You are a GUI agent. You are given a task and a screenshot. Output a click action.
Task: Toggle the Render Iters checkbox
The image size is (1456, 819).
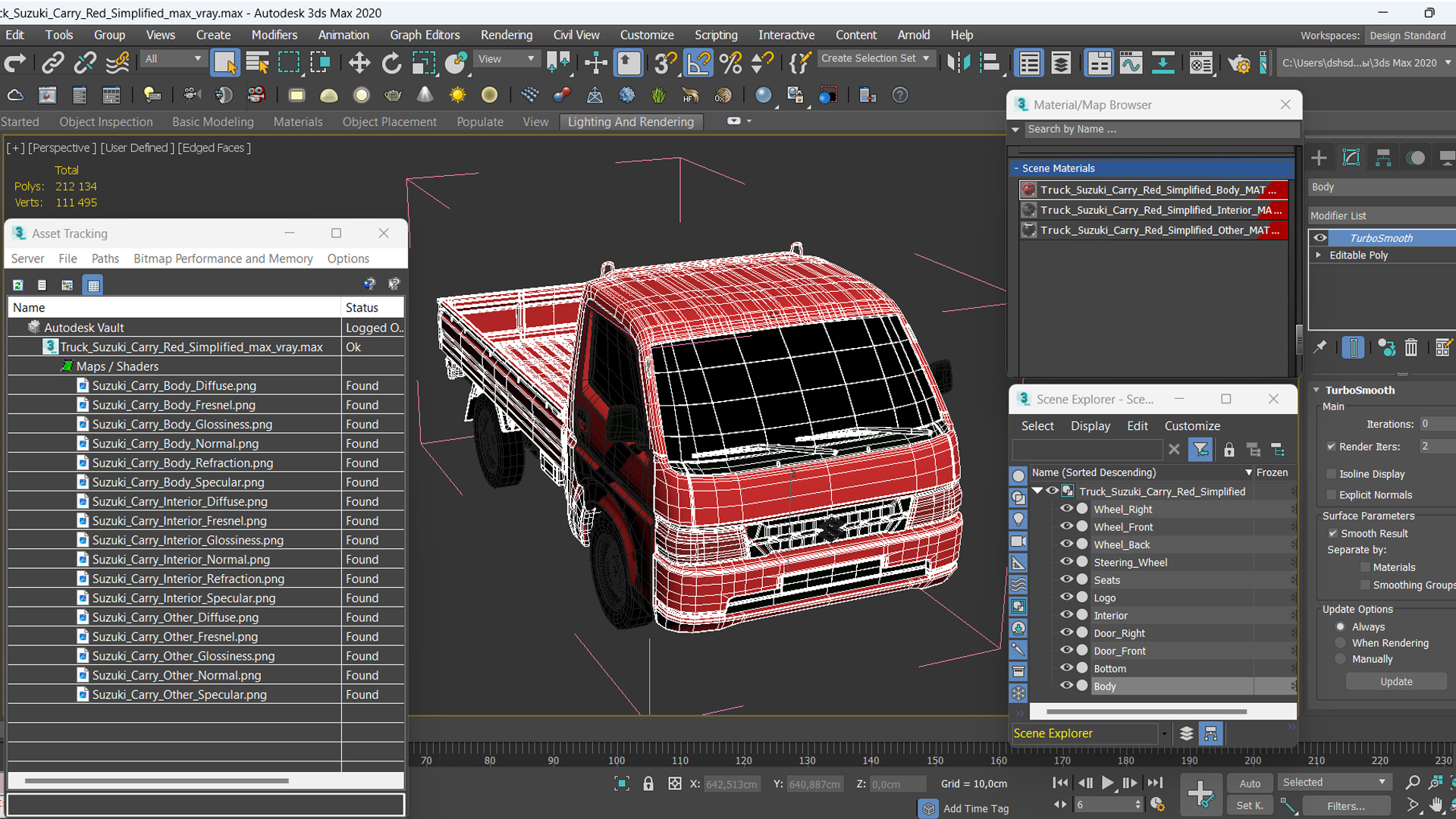click(x=1331, y=447)
